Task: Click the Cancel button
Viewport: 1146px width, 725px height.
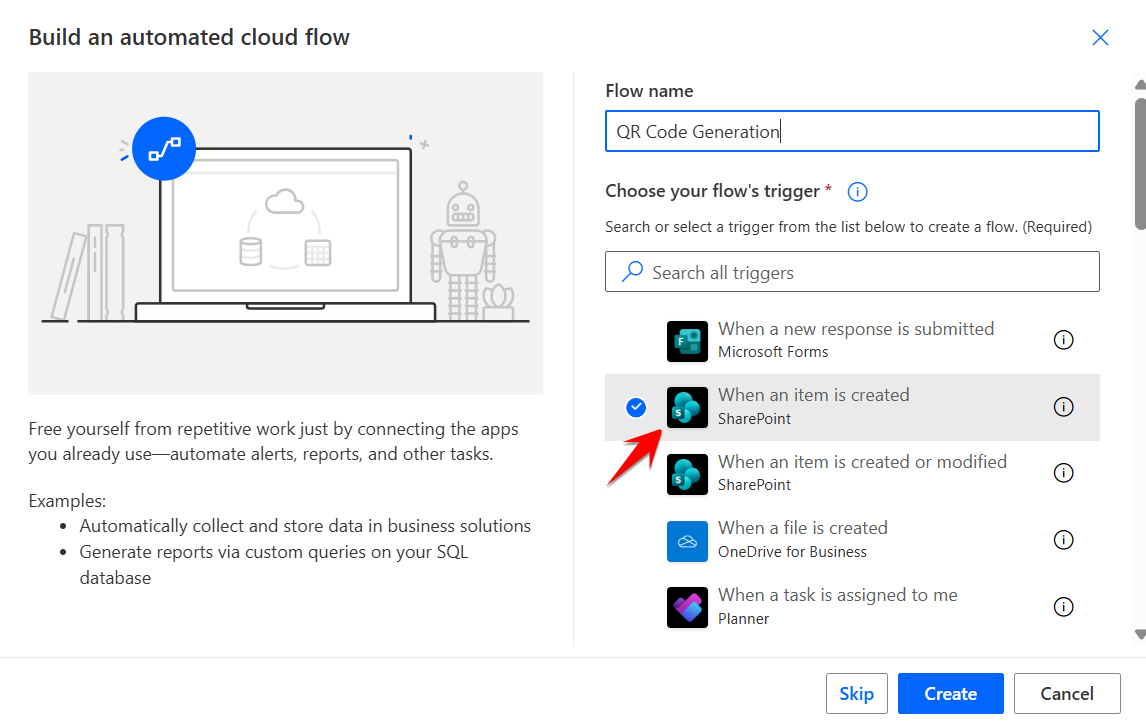Action: pos(1067,694)
